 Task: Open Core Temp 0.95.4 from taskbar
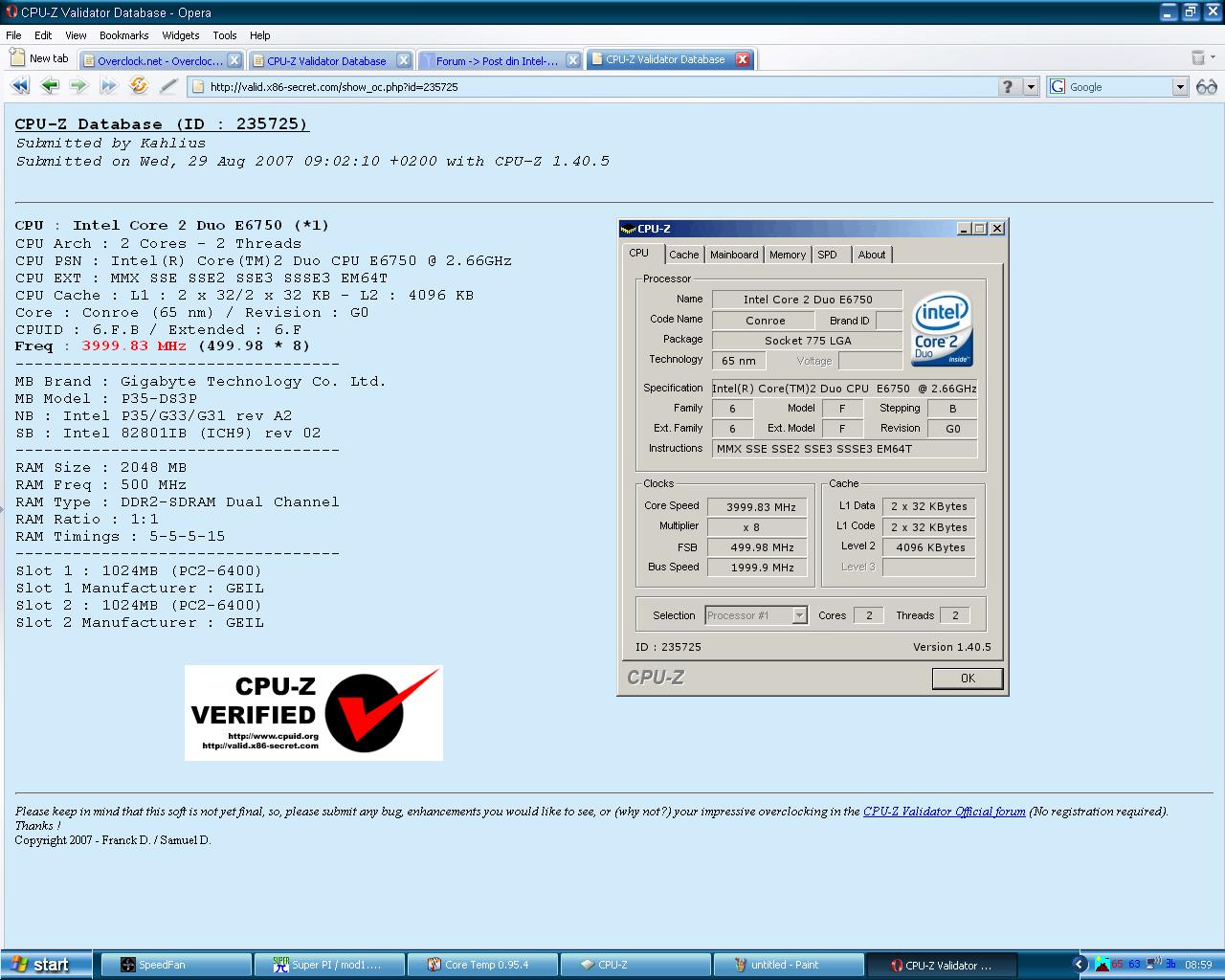point(481,965)
